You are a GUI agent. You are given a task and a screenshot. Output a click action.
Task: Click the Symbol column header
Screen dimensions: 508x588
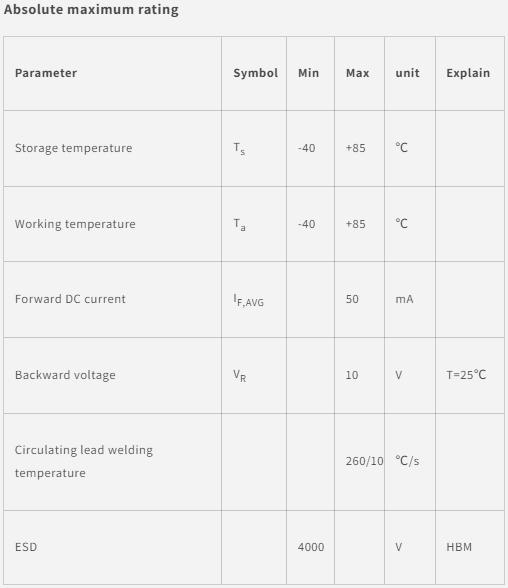click(256, 73)
